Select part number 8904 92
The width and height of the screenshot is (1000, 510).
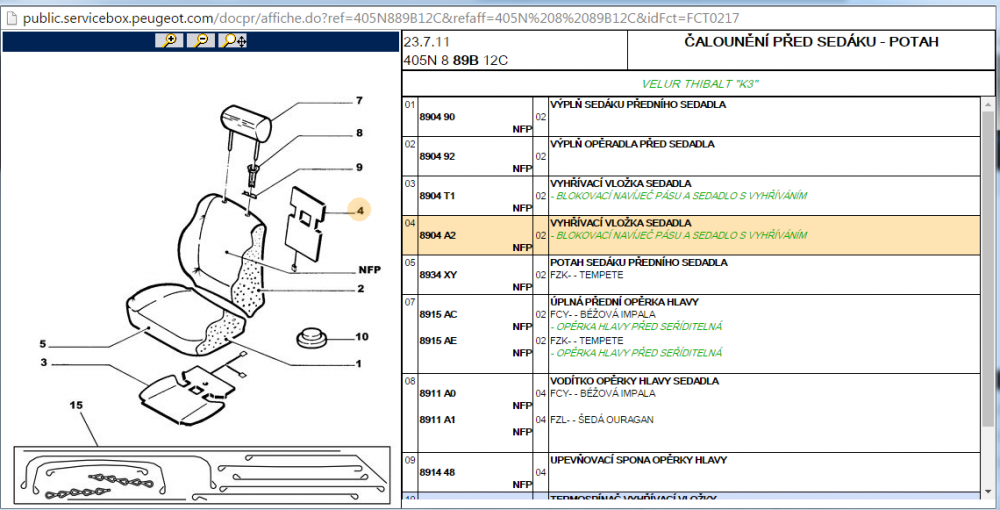(437, 156)
